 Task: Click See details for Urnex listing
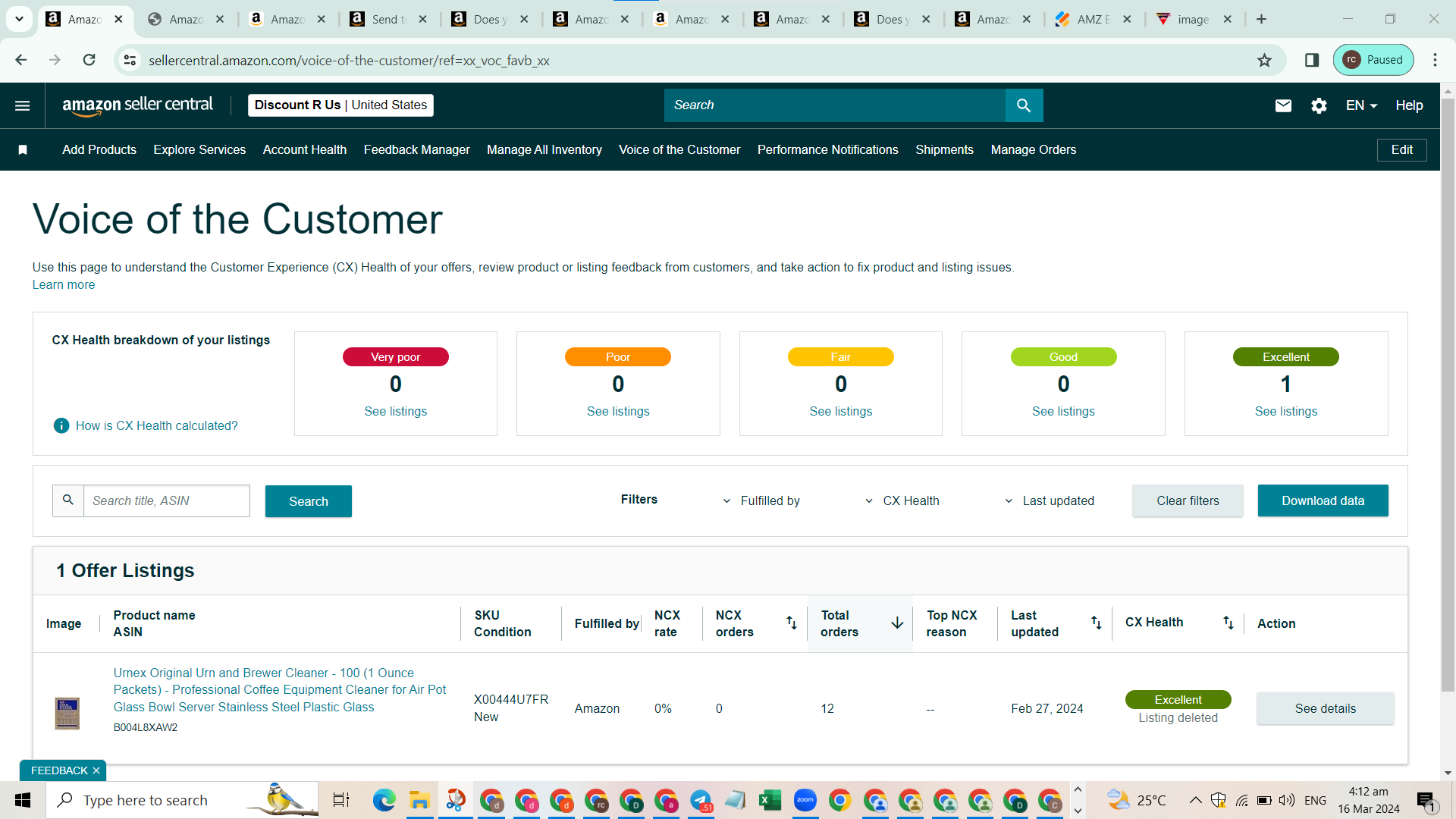coord(1325,708)
